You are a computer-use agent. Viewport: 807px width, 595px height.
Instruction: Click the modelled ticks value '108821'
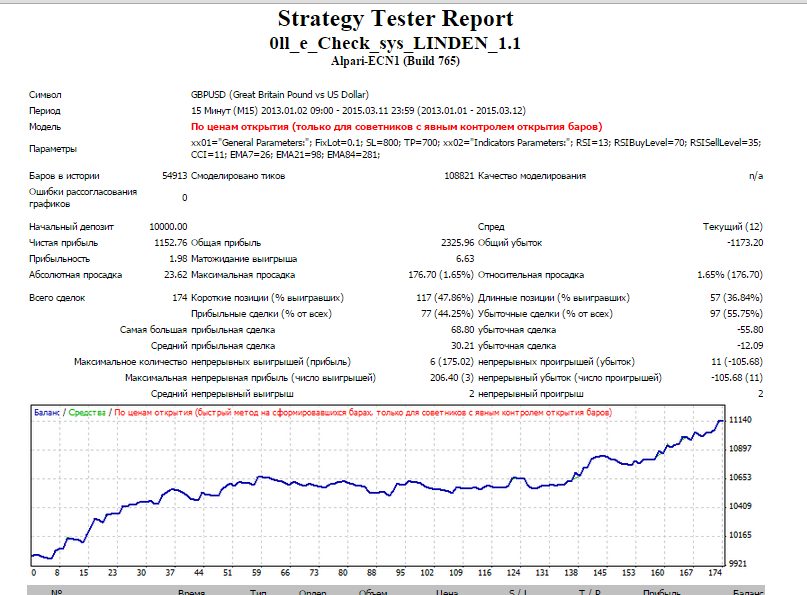coord(459,176)
